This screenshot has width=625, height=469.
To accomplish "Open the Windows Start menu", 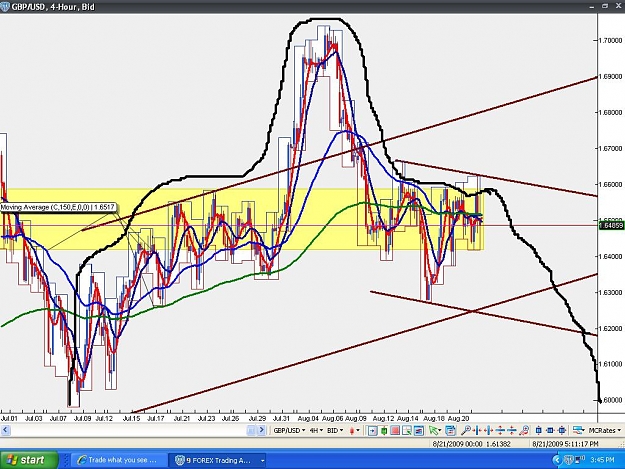I will tap(28, 460).
